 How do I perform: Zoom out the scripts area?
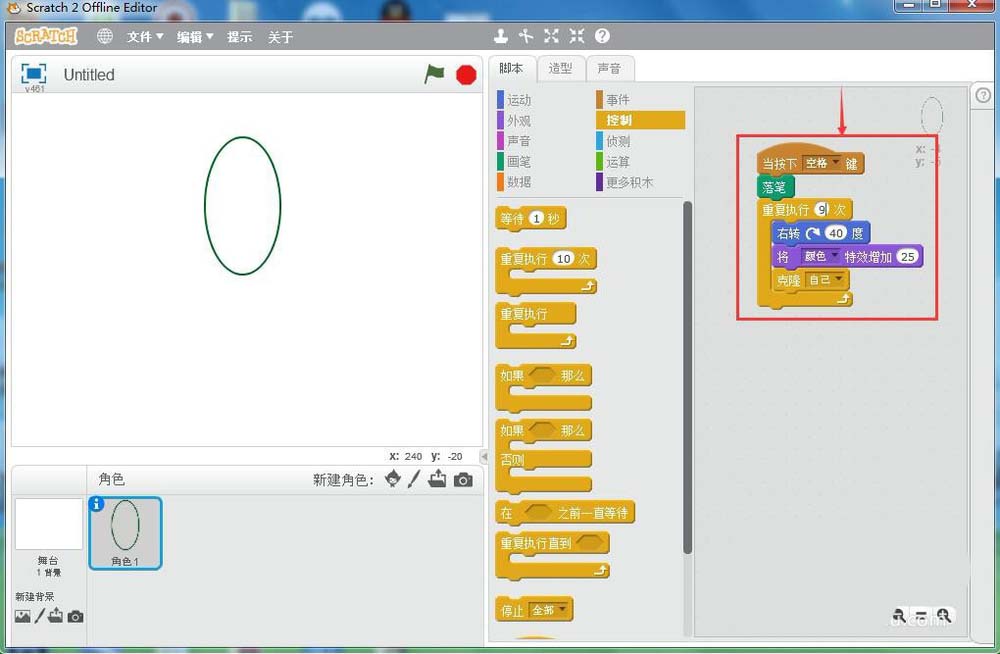click(899, 616)
